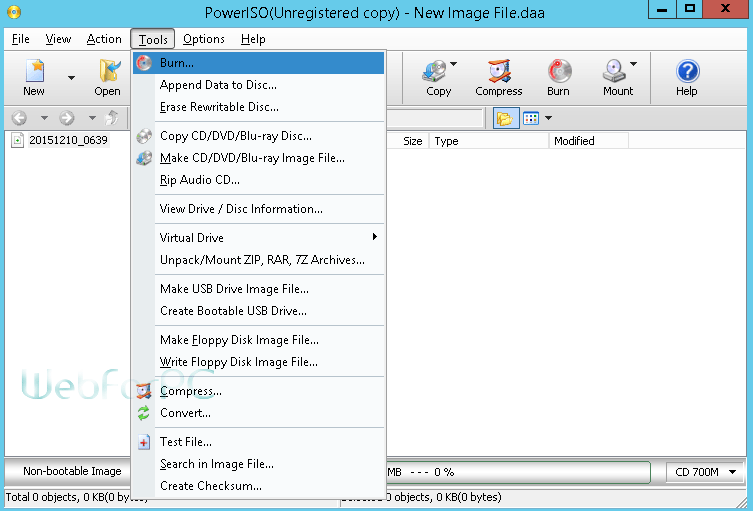Toggle the folder tree view icon
Viewport: 753px width, 511px height.
[x=506, y=118]
